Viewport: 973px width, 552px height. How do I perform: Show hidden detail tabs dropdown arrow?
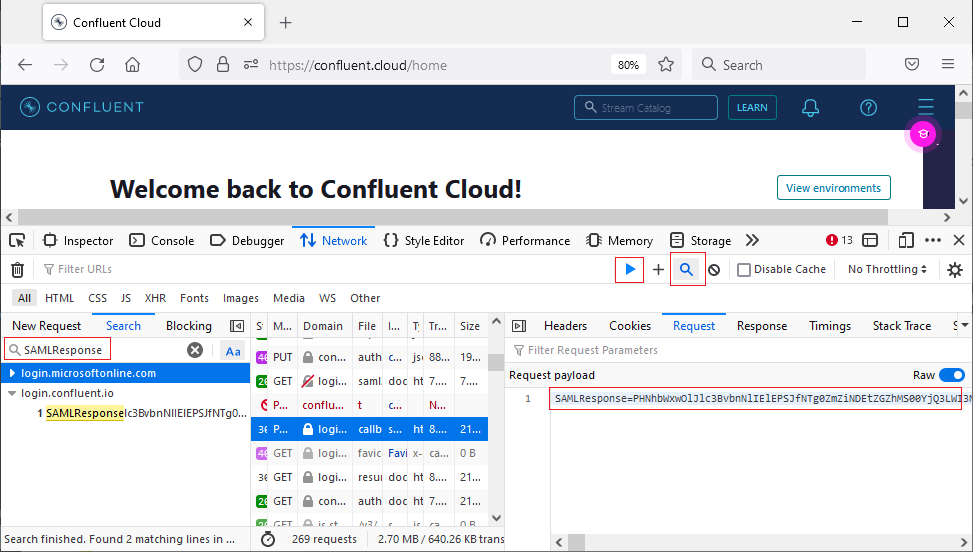[964, 325]
